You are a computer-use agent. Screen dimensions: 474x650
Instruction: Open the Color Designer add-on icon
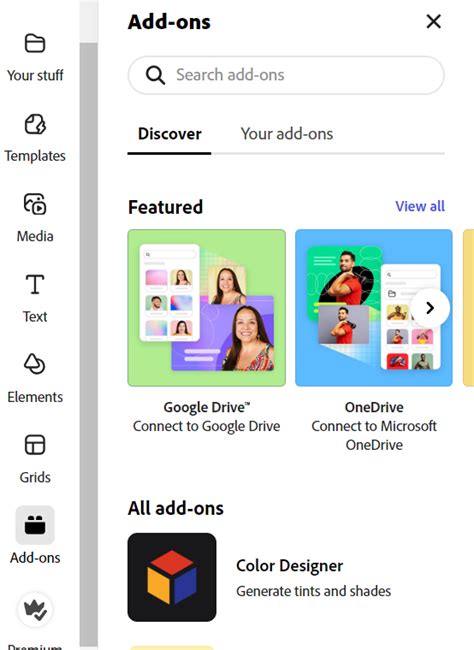[x=172, y=577]
